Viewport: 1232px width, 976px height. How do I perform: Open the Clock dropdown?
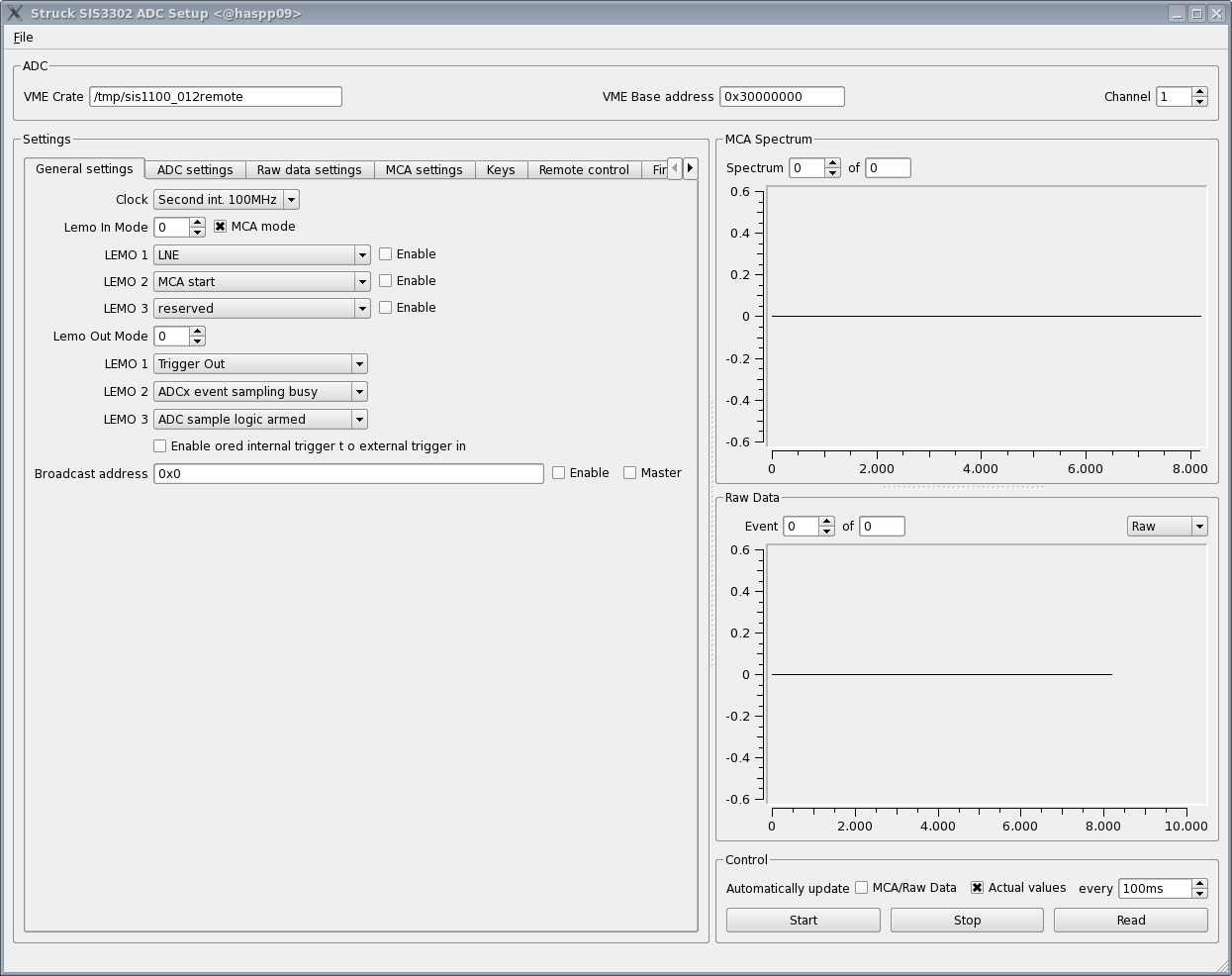226,200
